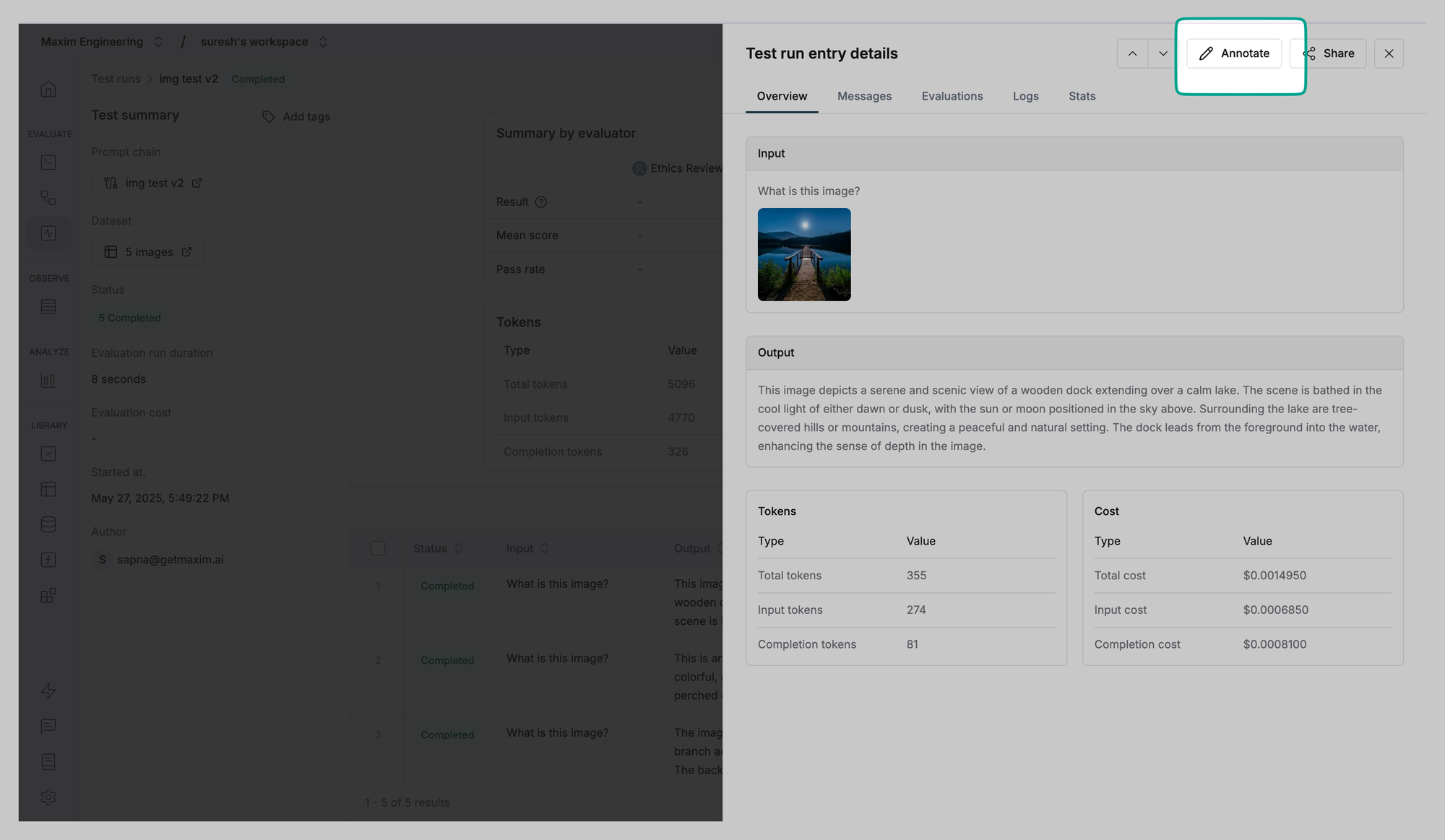Go to next entry with down chevron

click(1163, 53)
